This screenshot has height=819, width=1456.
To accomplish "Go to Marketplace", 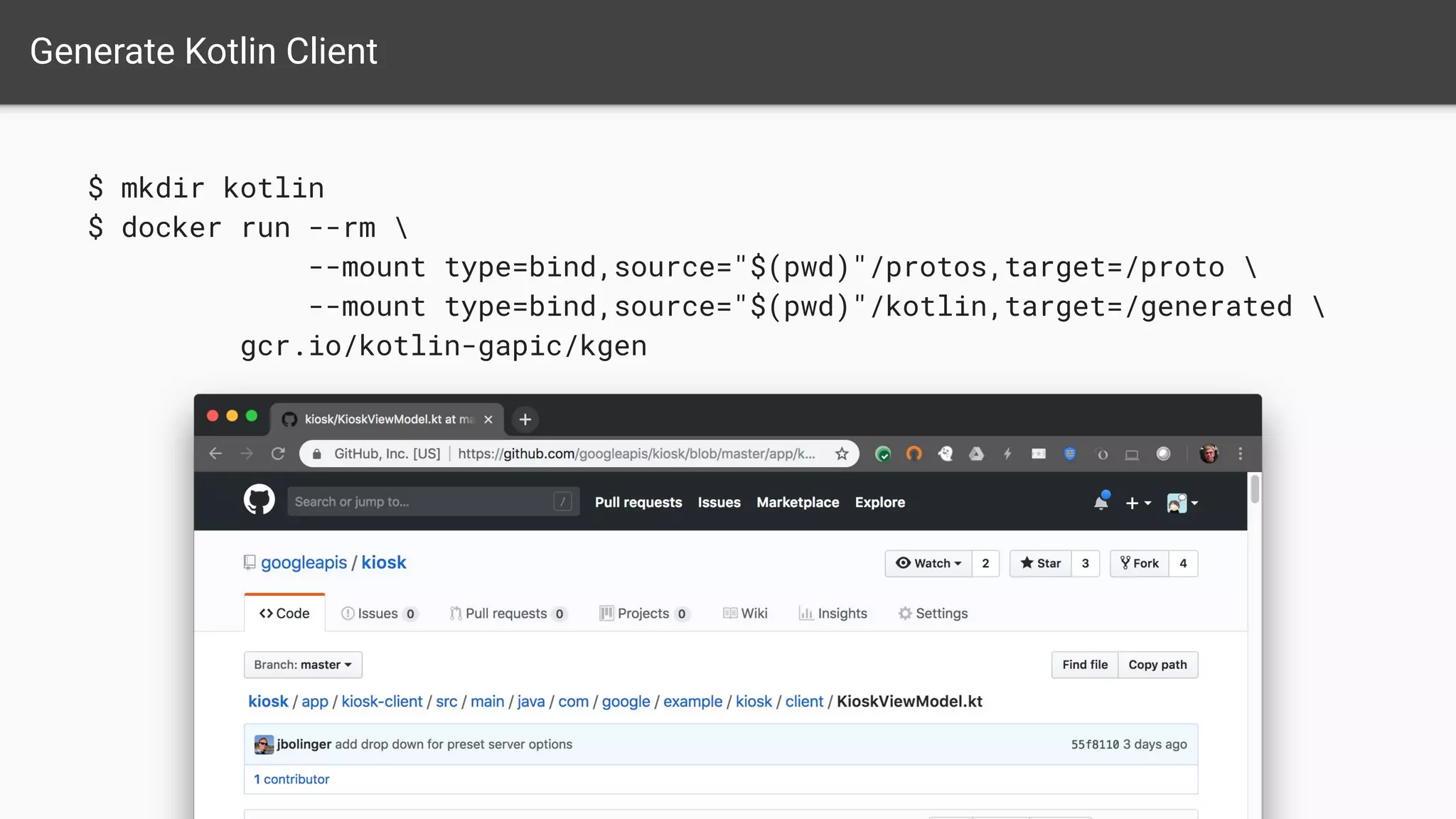I will coord(798,502).
